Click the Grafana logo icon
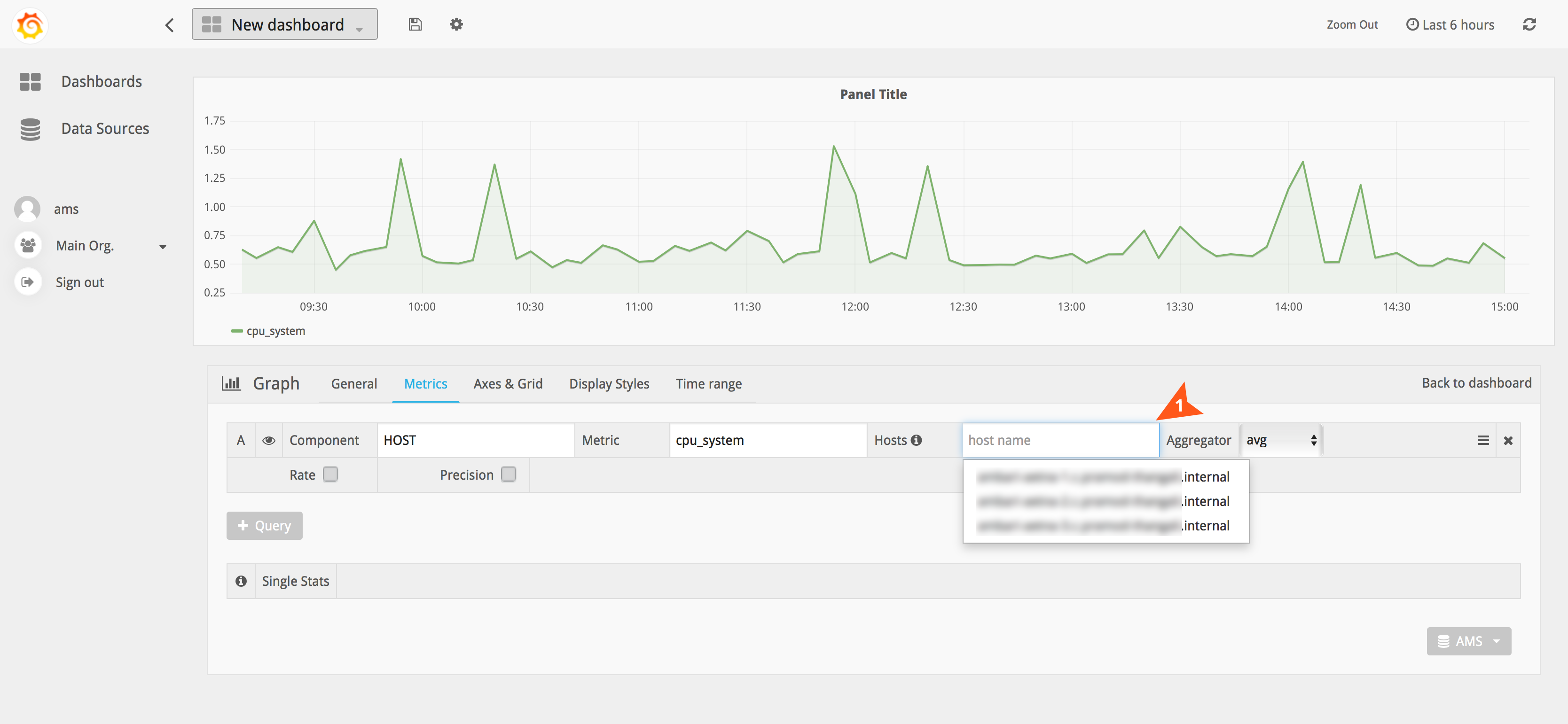This screenshot has height=724, width=1568. pos(30,25)
